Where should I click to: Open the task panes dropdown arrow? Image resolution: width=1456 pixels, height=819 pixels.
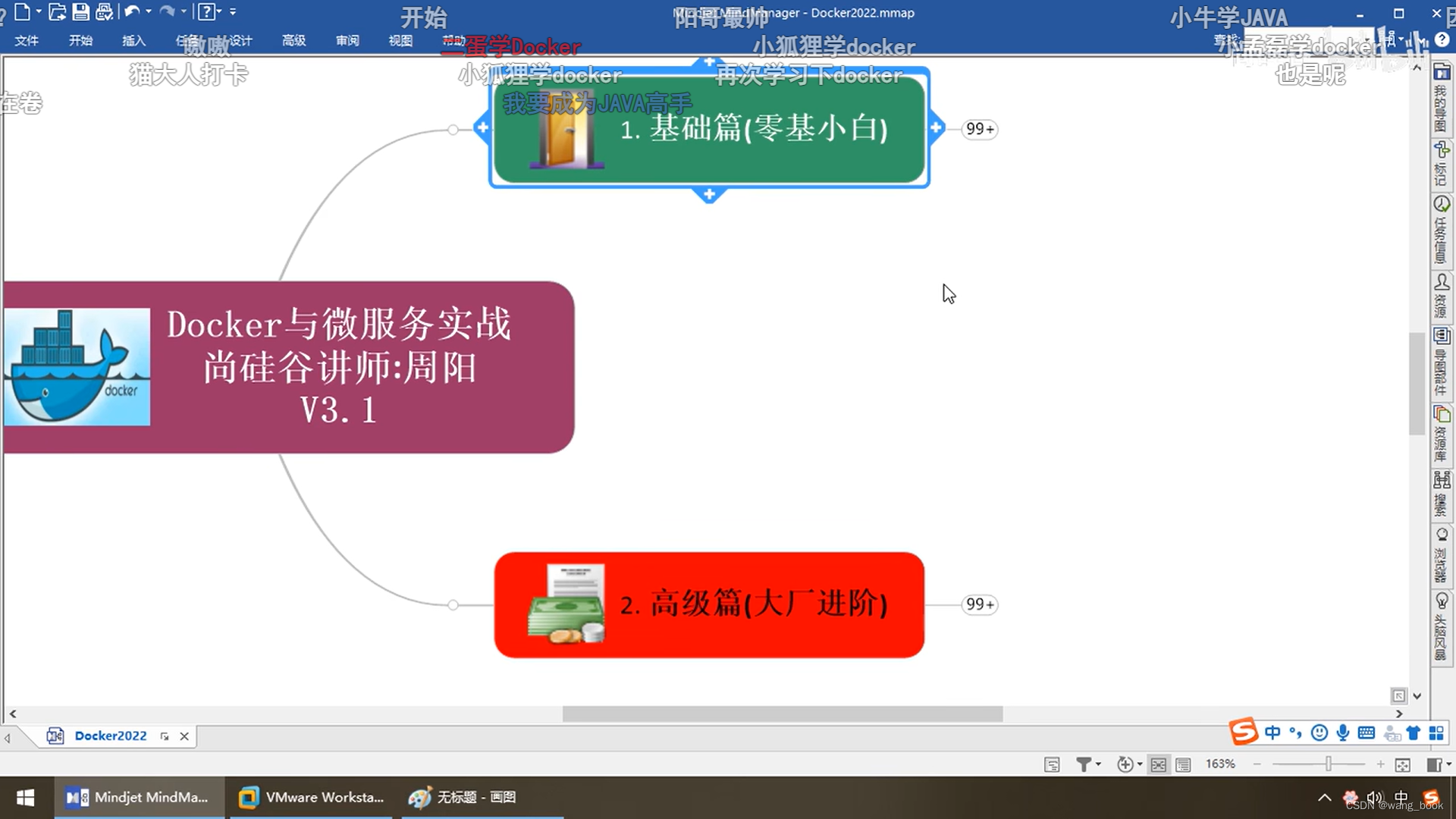[x=1448, y=764]
